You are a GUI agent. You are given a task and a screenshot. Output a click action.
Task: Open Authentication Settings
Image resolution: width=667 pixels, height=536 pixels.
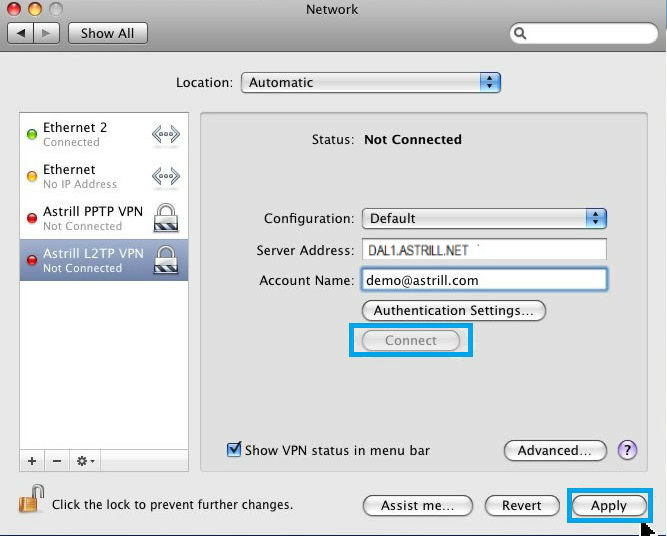click(x=453, y=311)
